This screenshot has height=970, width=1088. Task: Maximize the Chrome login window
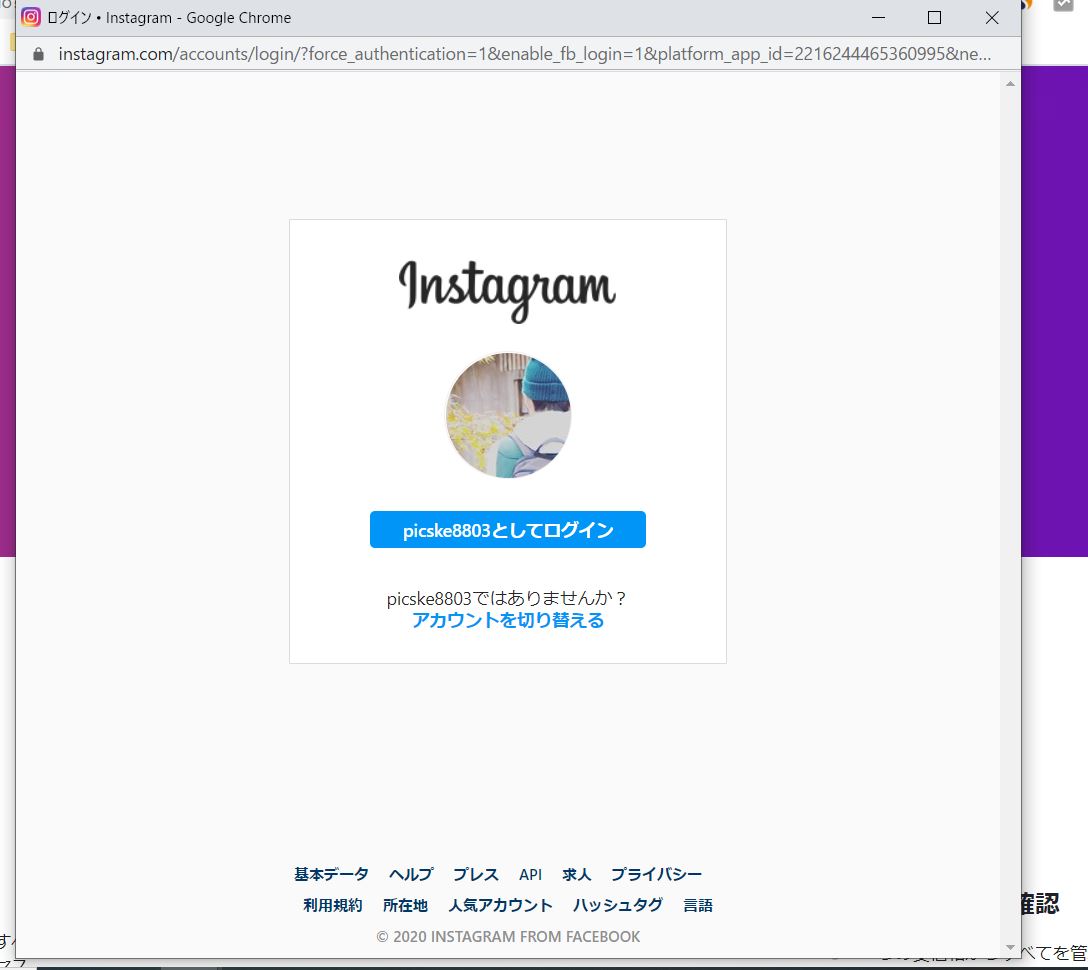coord(935,17)
